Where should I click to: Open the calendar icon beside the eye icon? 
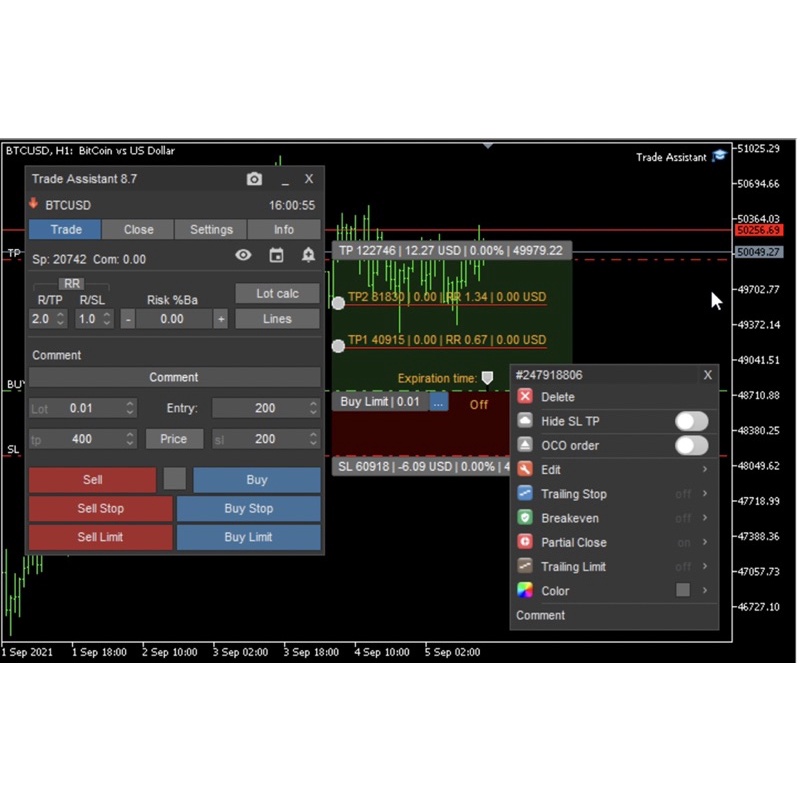click(x=275, y=255)
